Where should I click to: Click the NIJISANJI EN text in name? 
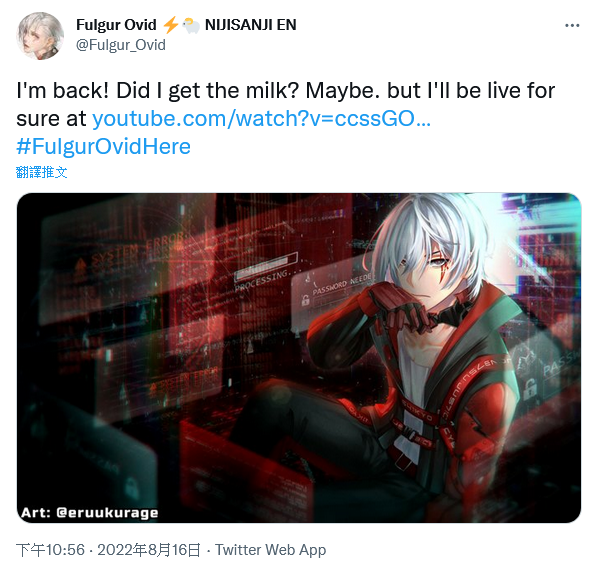tap(251, 25)
